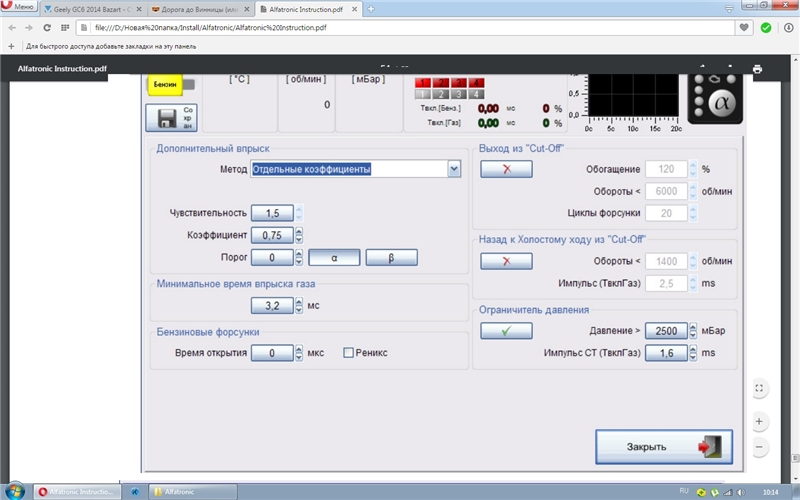This screenshot has width=800, height=500.
Task: Toggle the pressure limiter green checkmark switch
Action: pyautogui.click(x=506, y=331)
